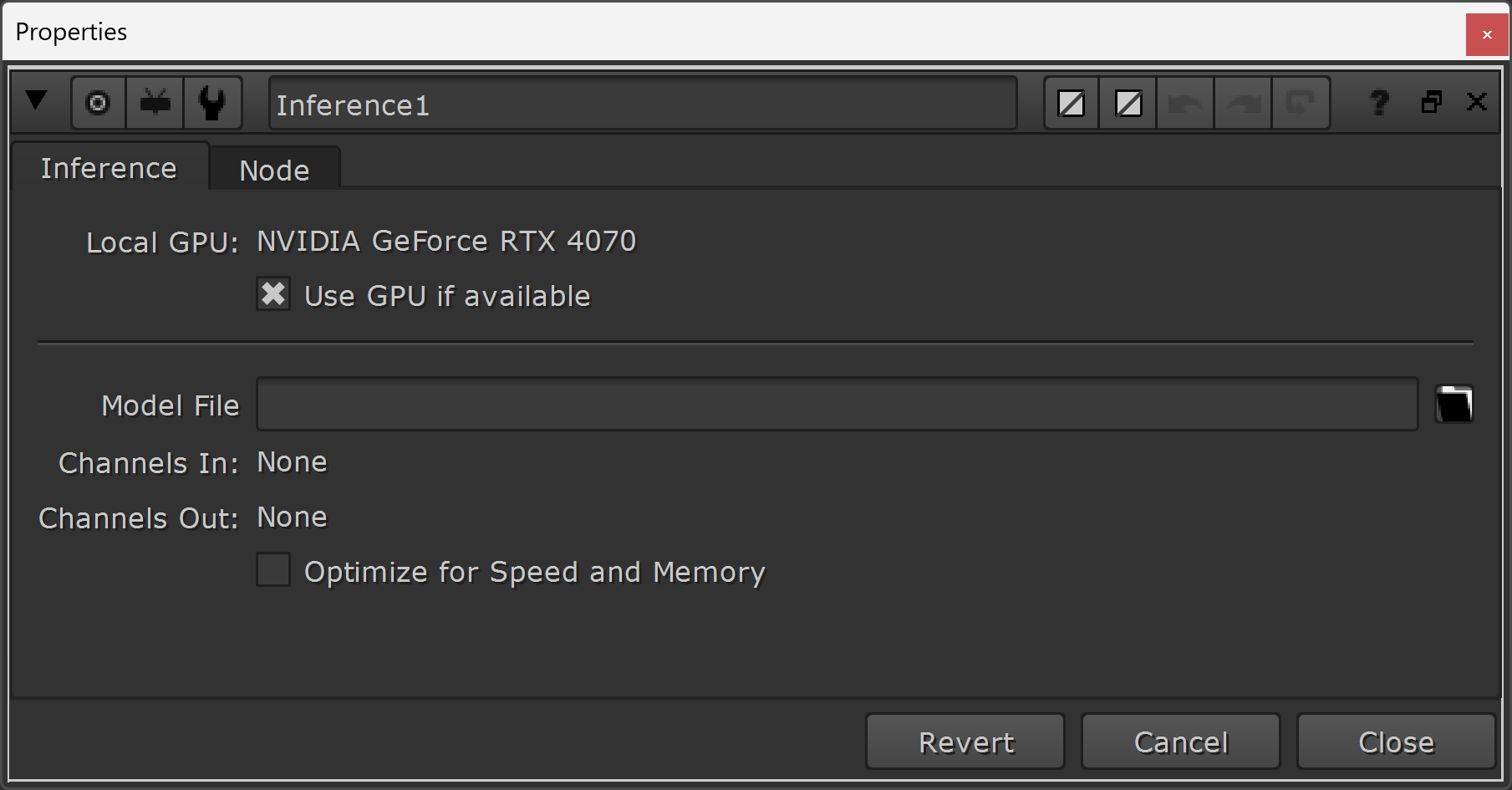The width and height of the screenshot is (1512, 790).
Task: Click the undo arrow icon
Action: tap(1185, 104)
